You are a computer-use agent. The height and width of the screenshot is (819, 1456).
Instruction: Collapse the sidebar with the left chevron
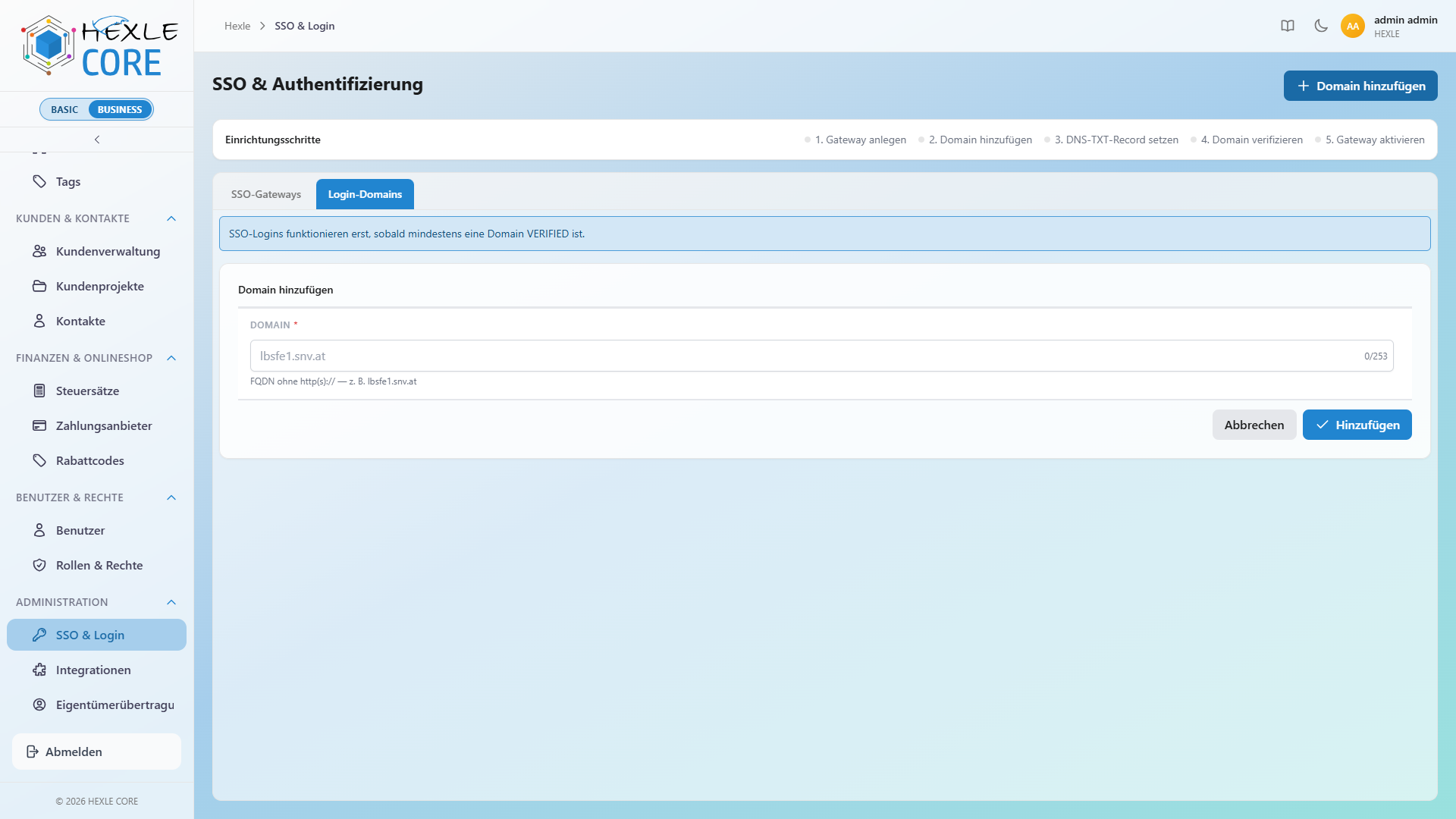(97, 140)
